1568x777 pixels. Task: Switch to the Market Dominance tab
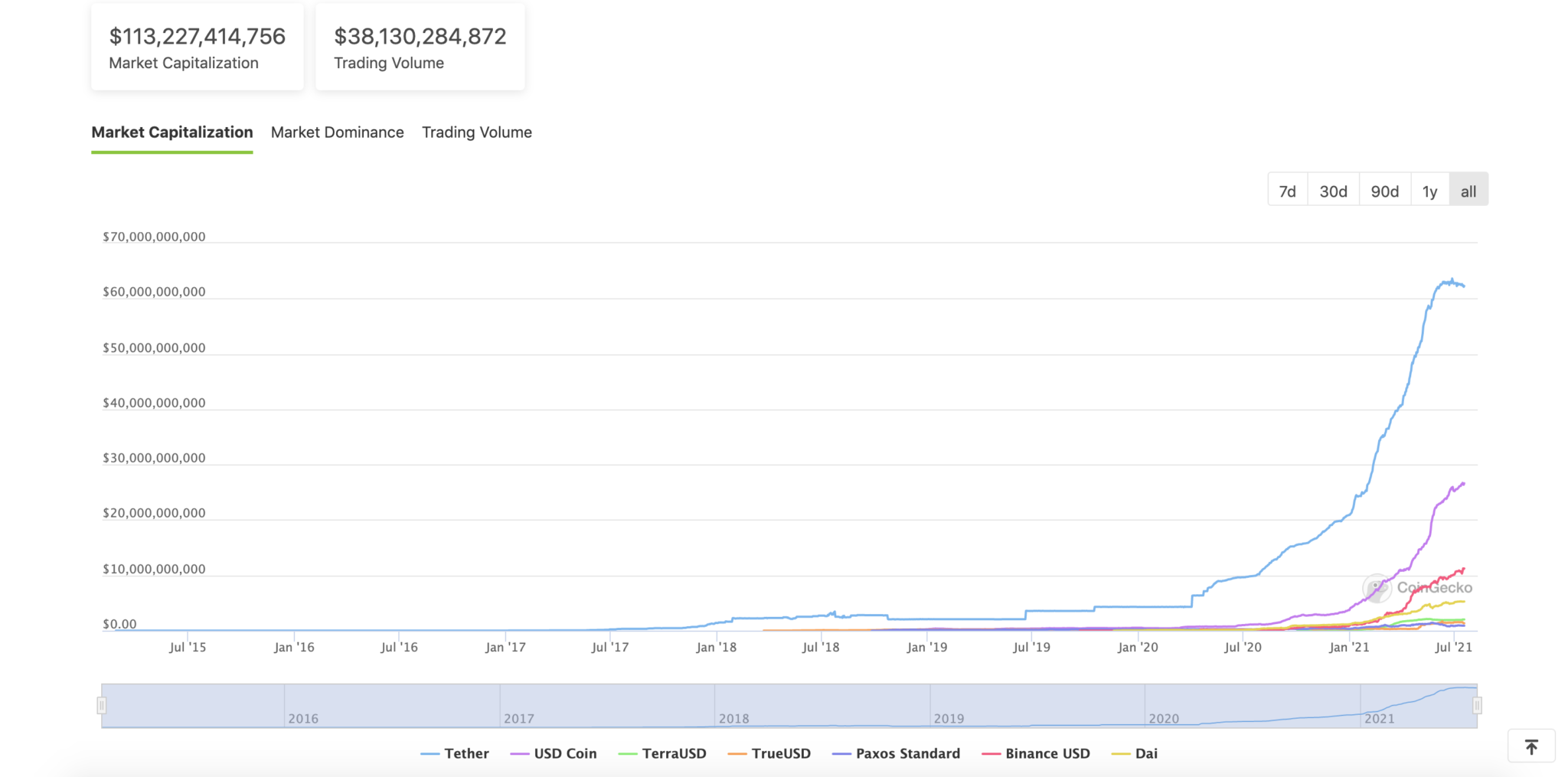pyautogui.click(x=337, y=132)
